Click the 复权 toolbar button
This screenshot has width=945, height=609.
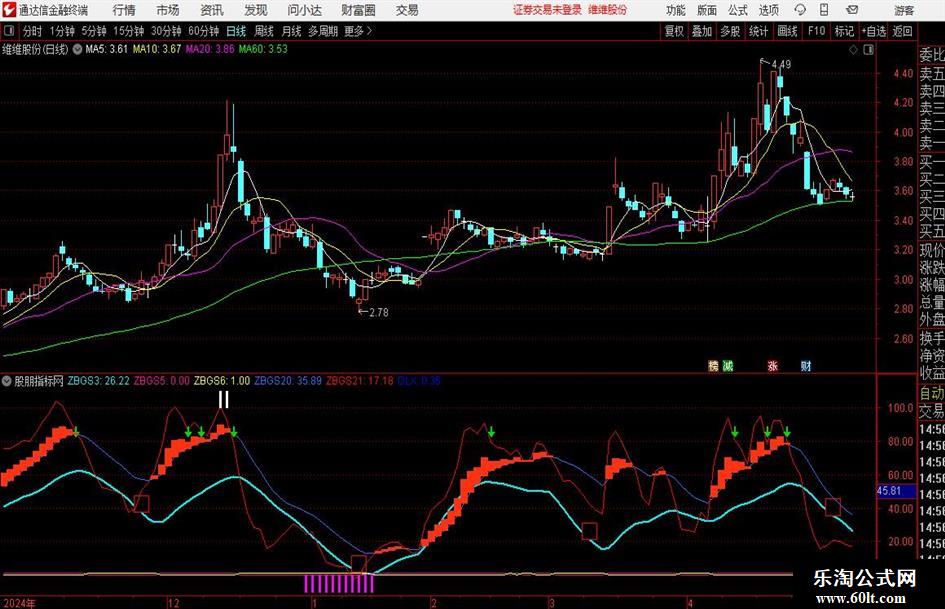click(674, 31)
